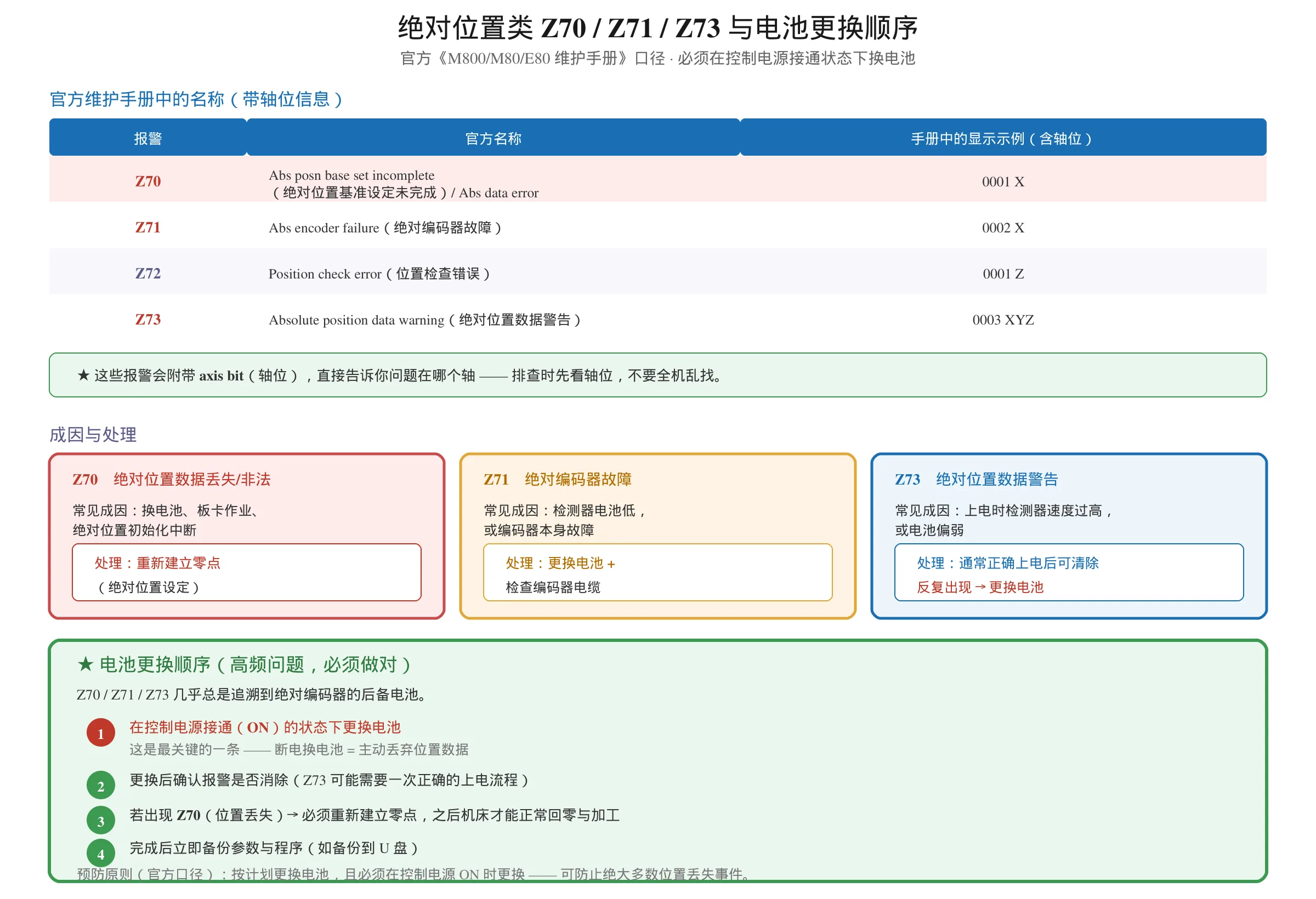The image size is (1316, 899).
Task: Click the '0001 Z' display example
Action: 1003,274
